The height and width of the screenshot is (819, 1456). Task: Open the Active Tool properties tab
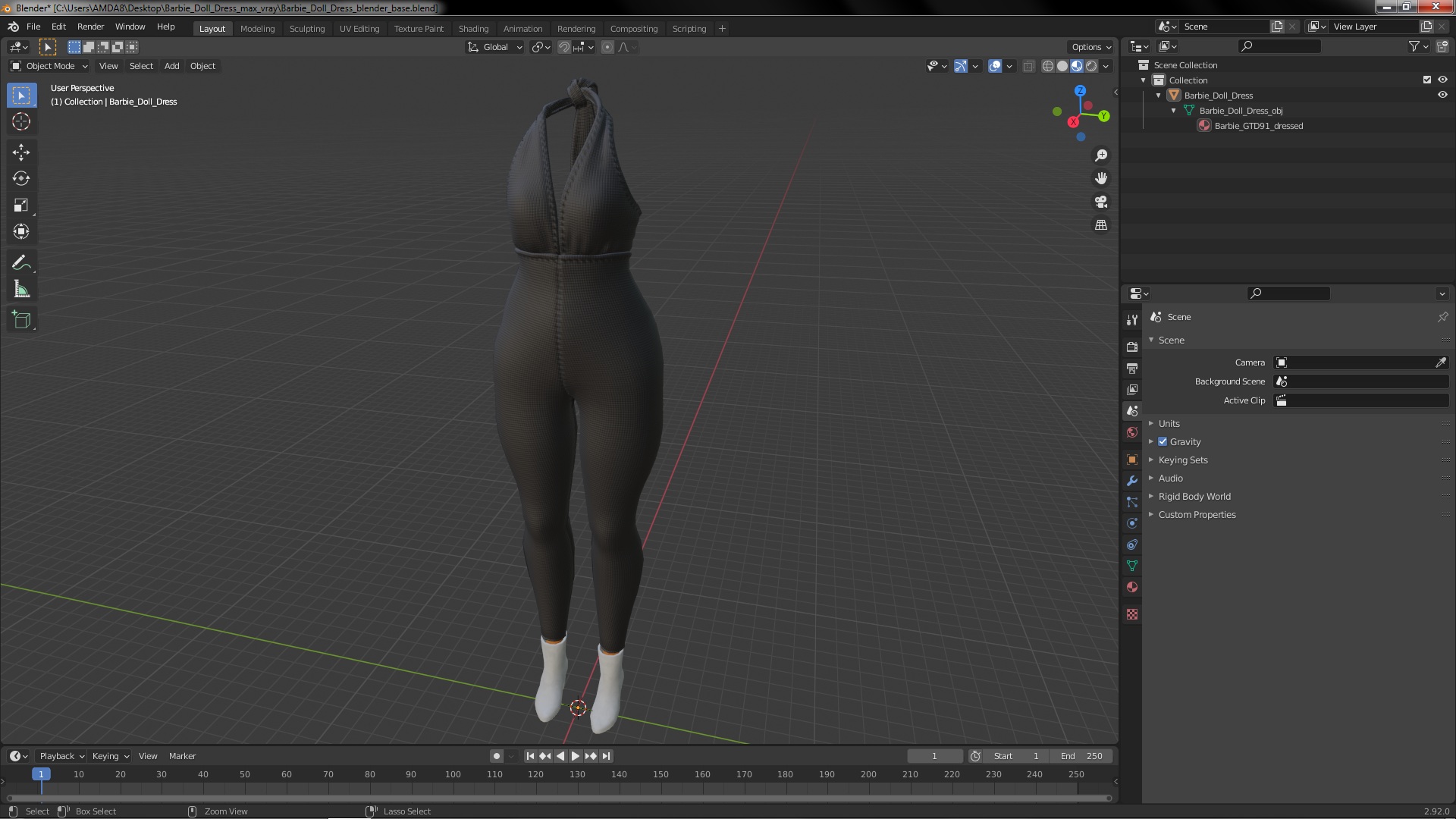click(x=1132, y=319)
